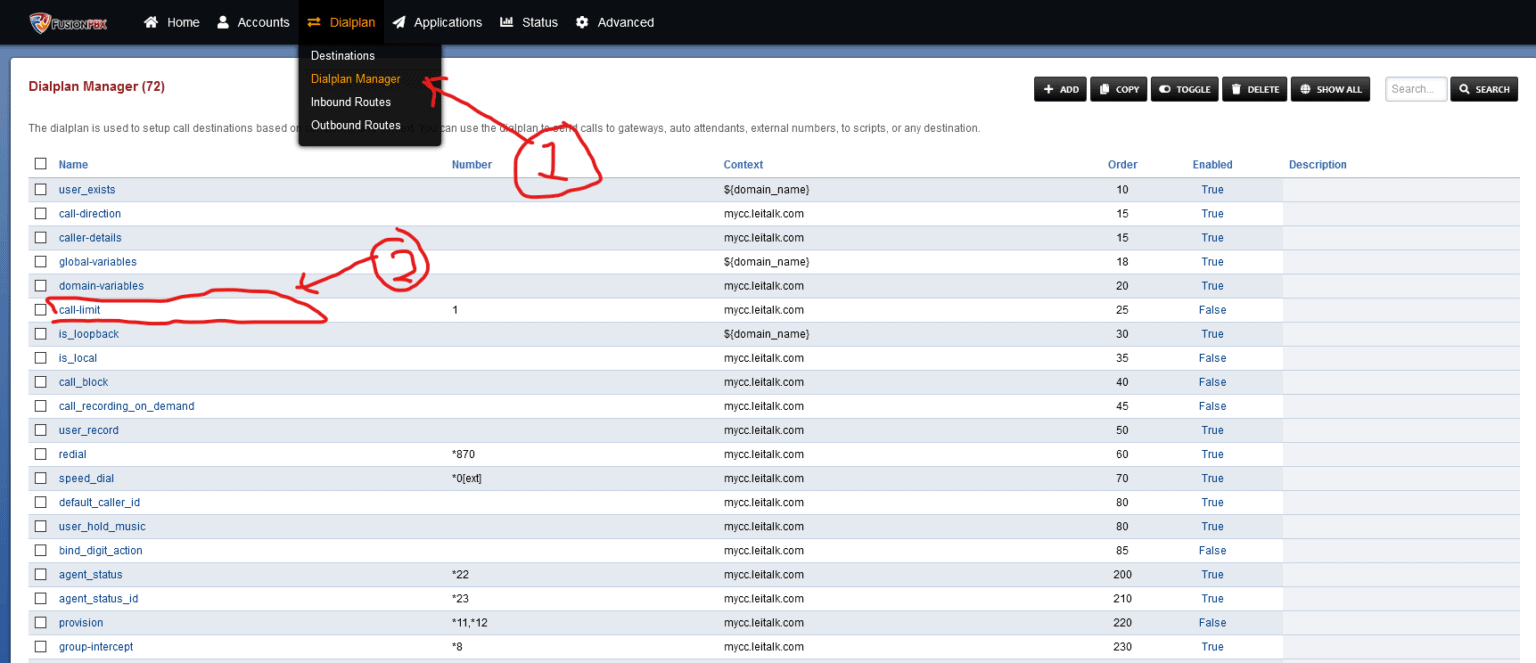This screenshot has width=1536, height=663.
Task: Check the redial row checkbox
Action: [x=41, y=454]
